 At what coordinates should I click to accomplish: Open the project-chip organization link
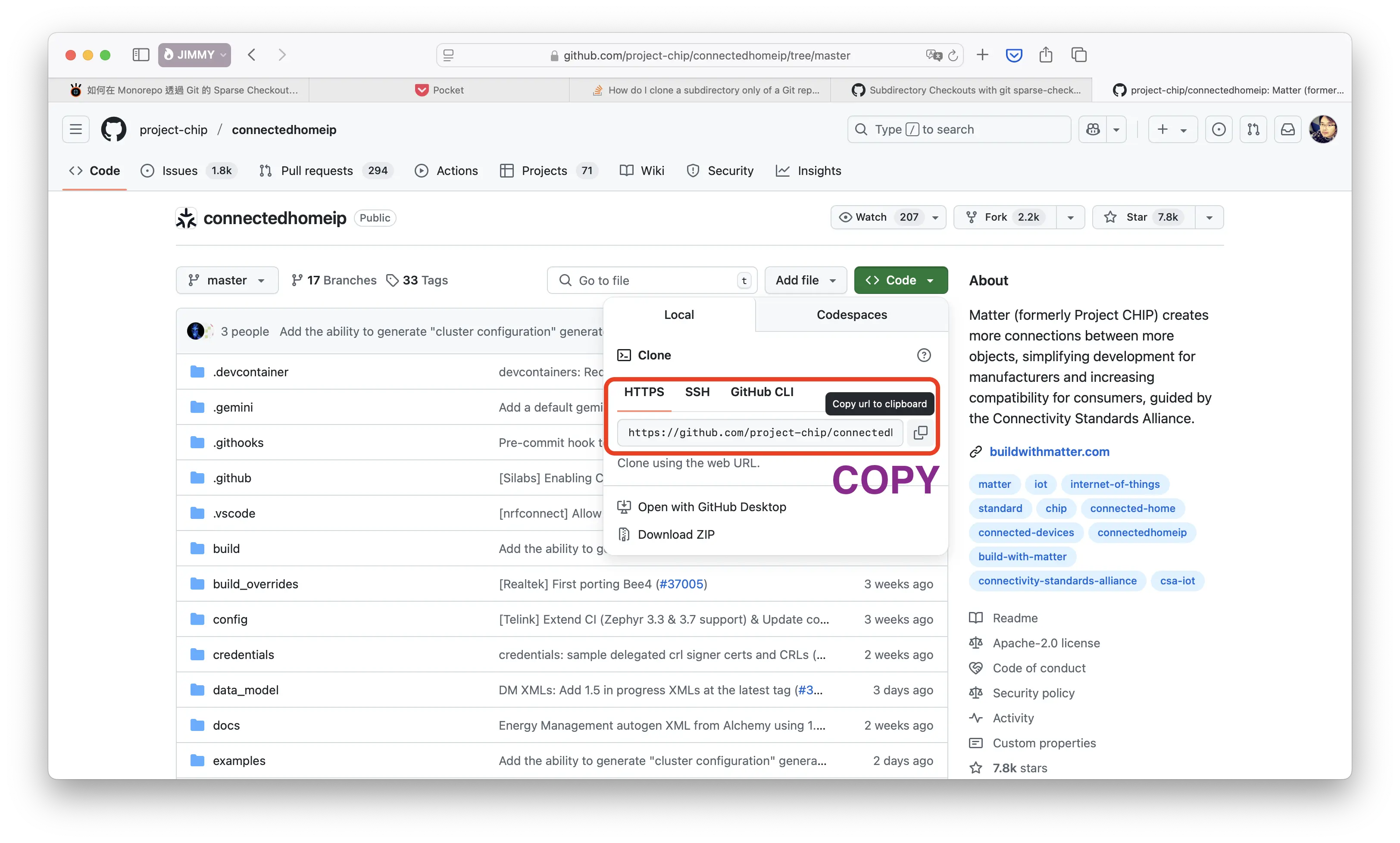tap(173, 130)
